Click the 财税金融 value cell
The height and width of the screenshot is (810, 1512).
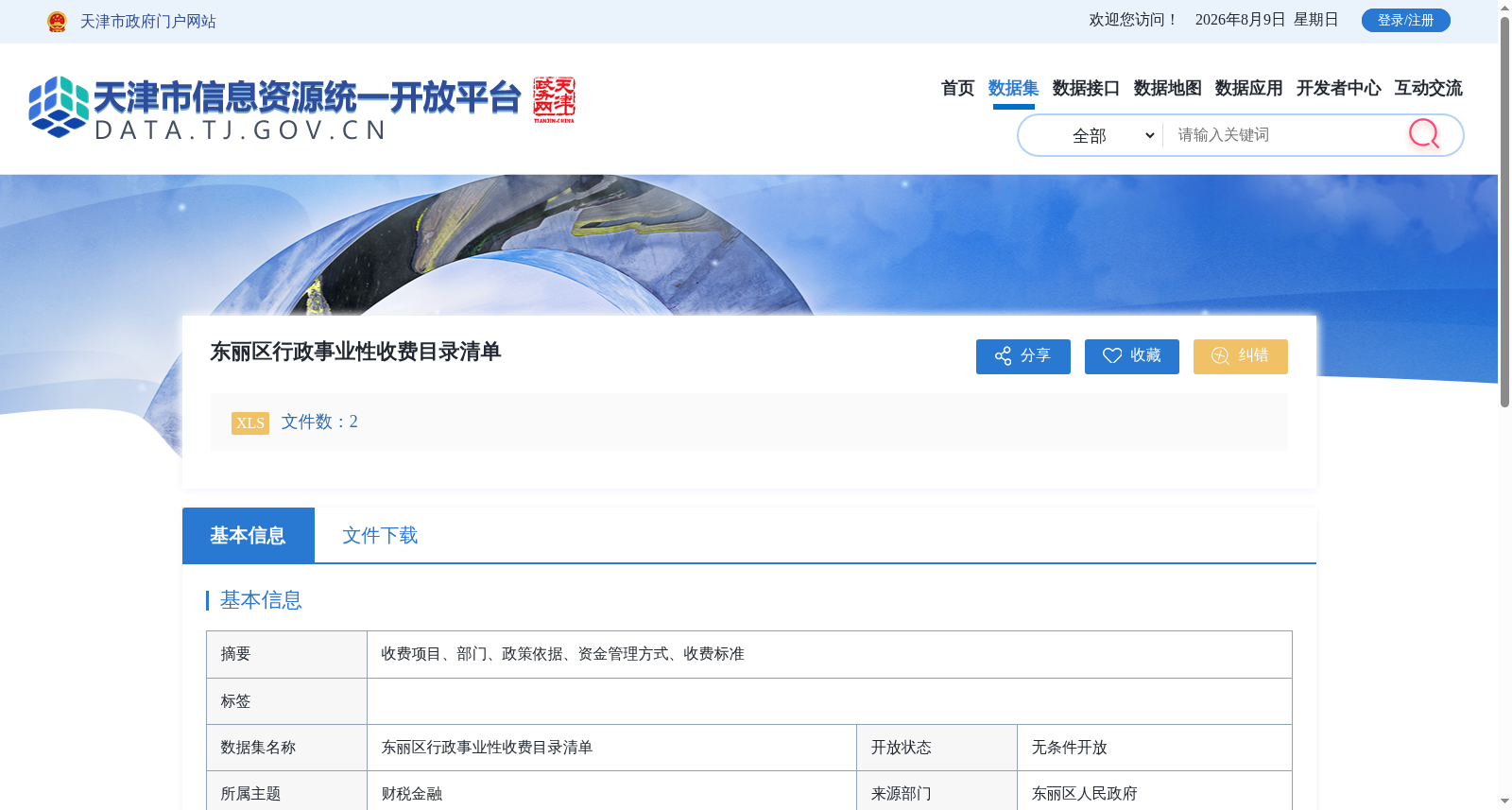(611, 792)
